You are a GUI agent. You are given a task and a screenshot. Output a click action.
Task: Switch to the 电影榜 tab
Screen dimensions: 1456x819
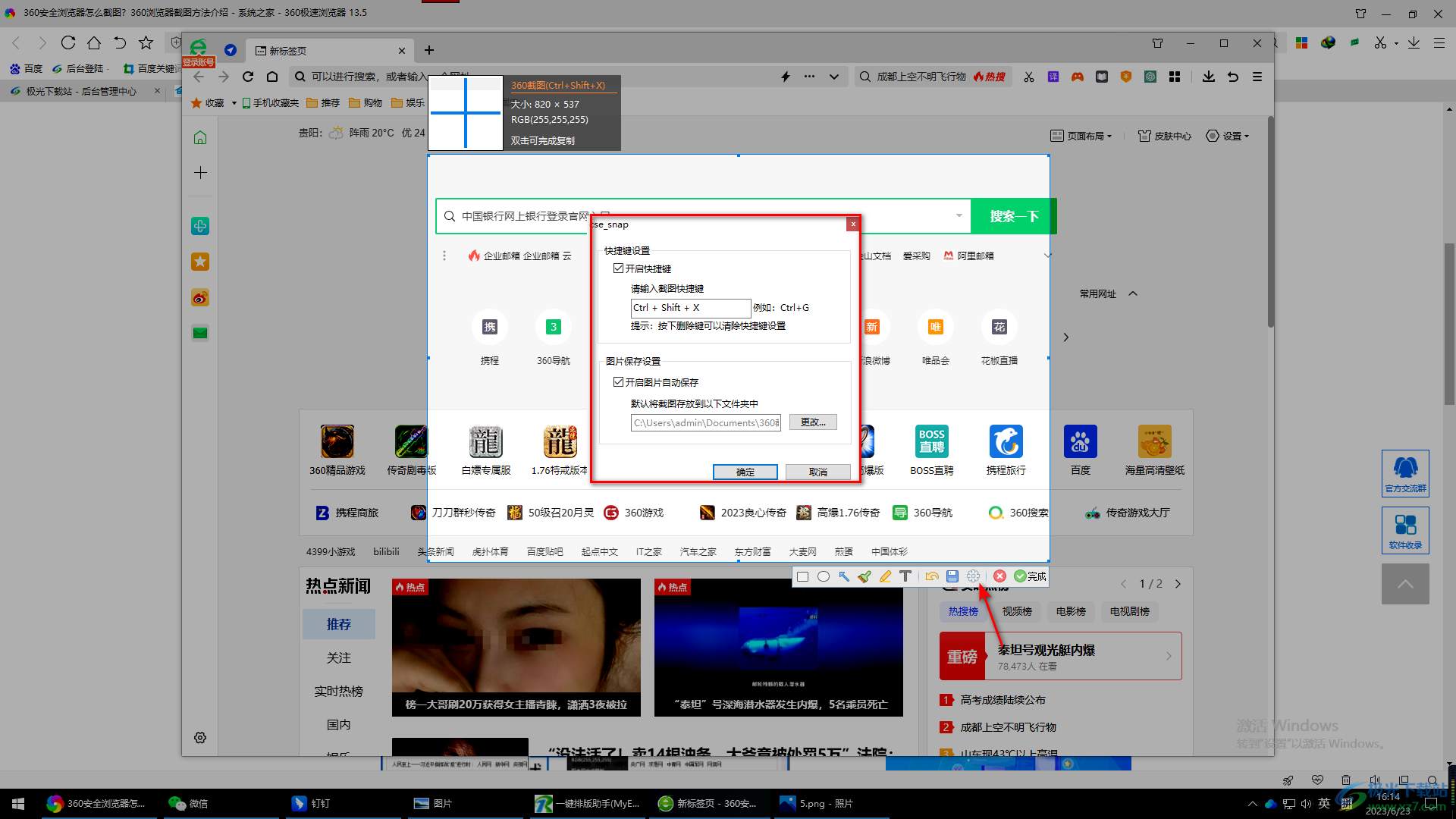tap(1071, 611)
